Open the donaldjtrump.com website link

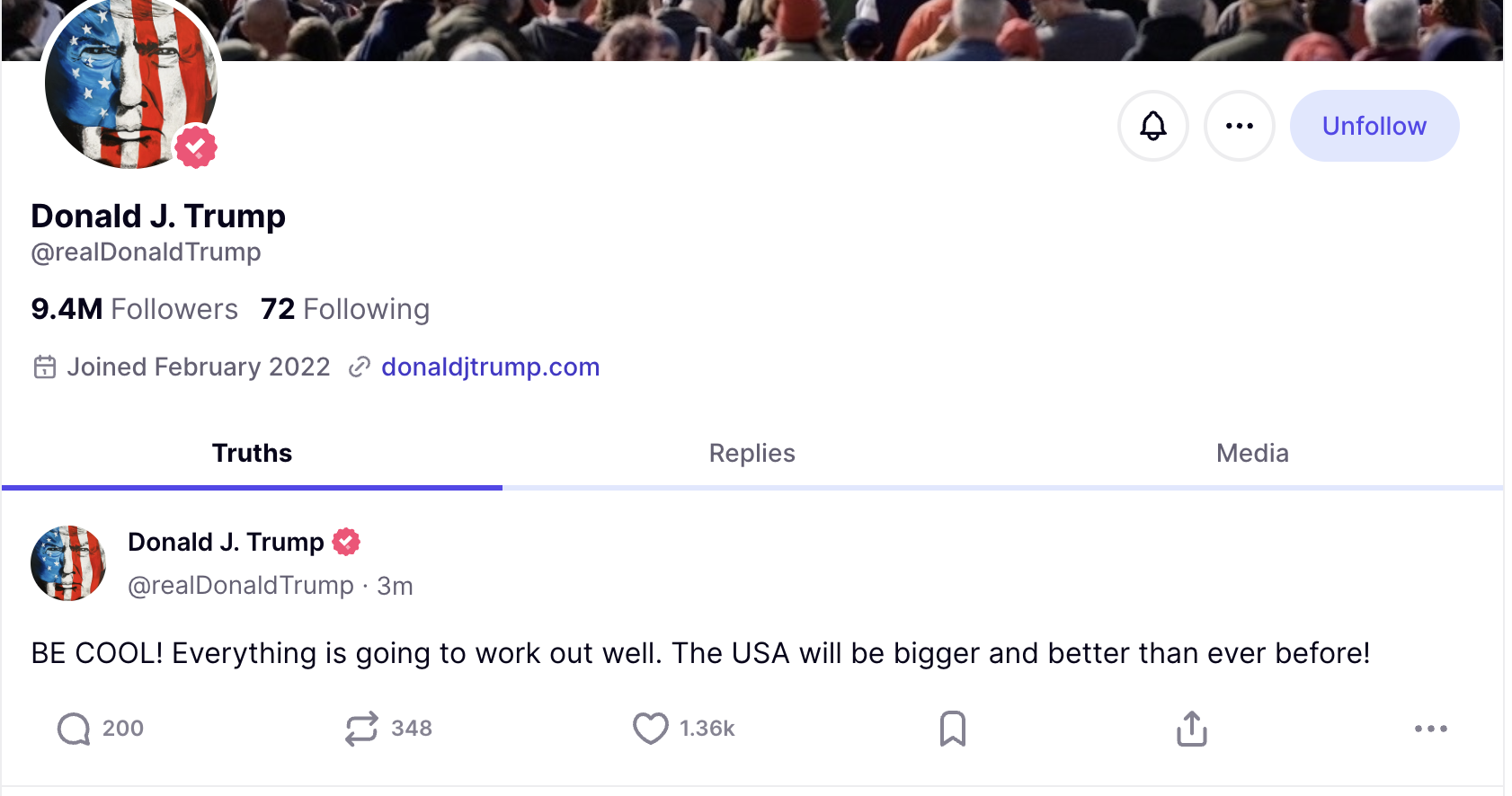click(490, 367)
